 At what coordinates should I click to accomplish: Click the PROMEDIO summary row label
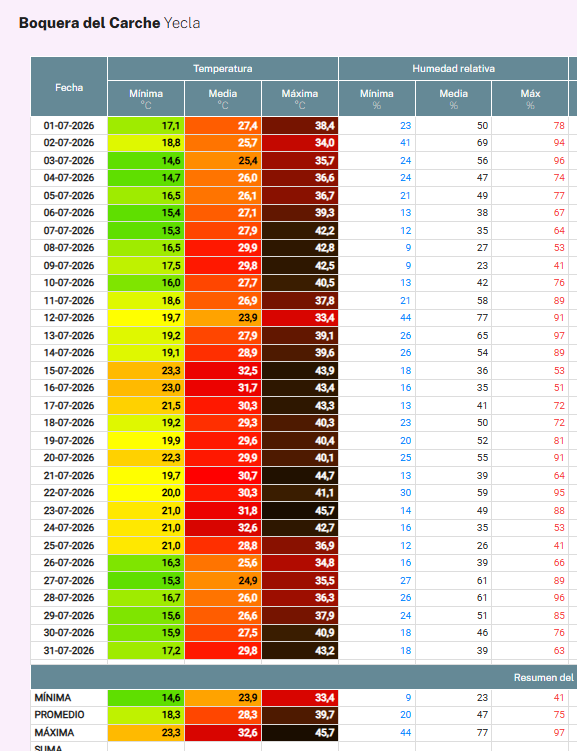coord(59,715)
